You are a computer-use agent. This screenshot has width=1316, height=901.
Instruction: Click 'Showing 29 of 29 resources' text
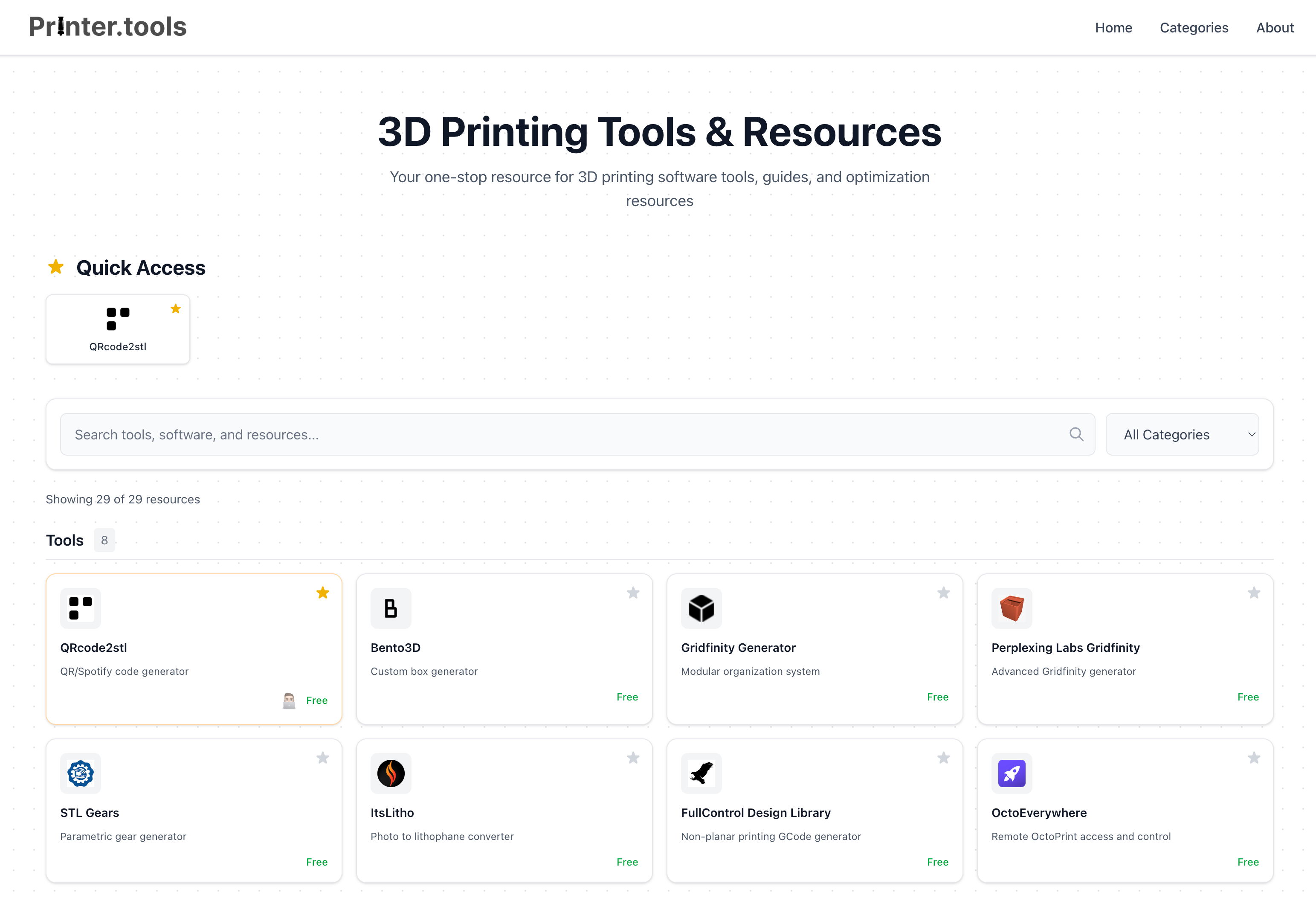tap(123, 499)
